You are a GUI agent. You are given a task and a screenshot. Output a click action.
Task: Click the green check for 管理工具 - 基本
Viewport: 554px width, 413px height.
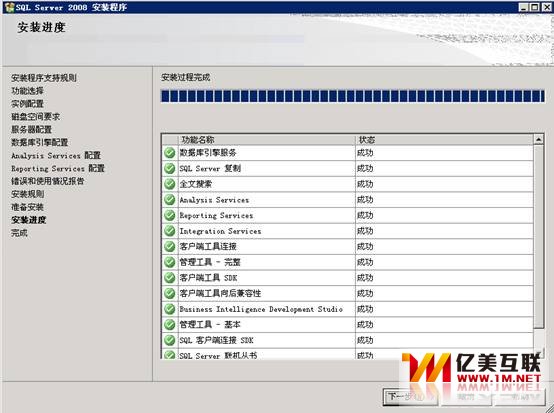pos(170,325)
